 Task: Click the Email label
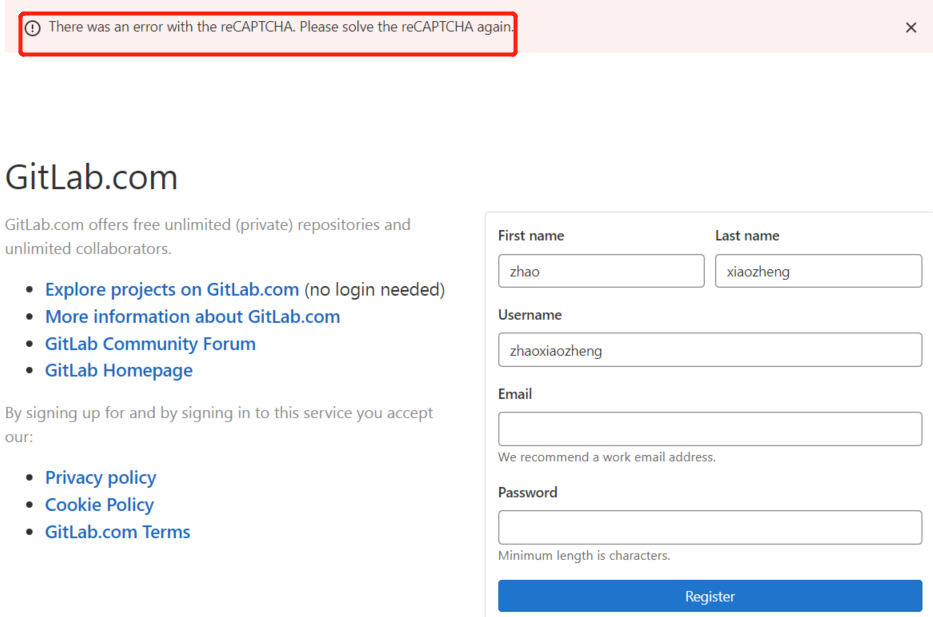(x=515, y=394)
